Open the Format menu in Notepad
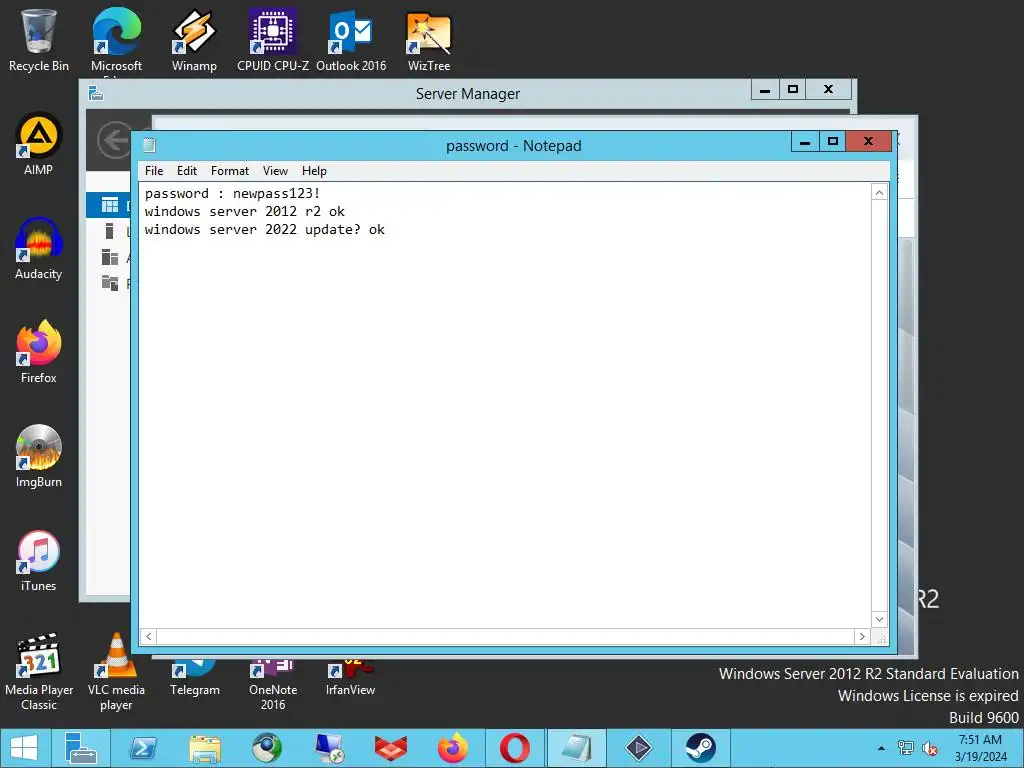Image resolution: width=1024 pixels, height=768 pixels. [230, 171]
